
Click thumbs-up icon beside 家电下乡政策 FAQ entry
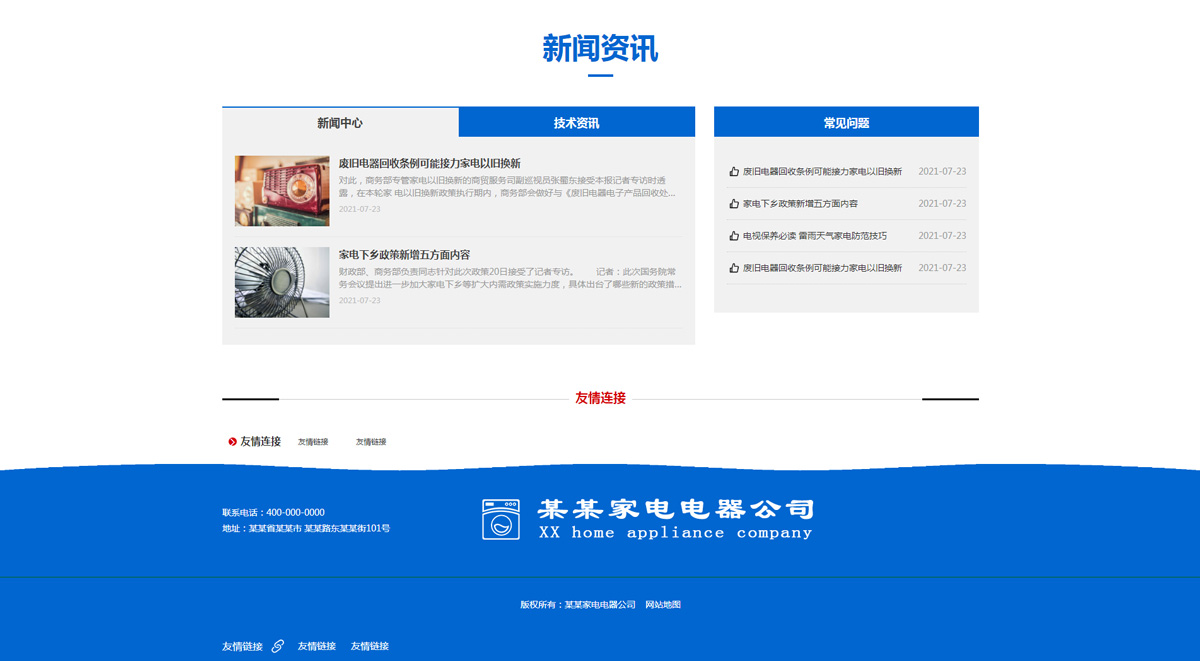click(734, 204)
